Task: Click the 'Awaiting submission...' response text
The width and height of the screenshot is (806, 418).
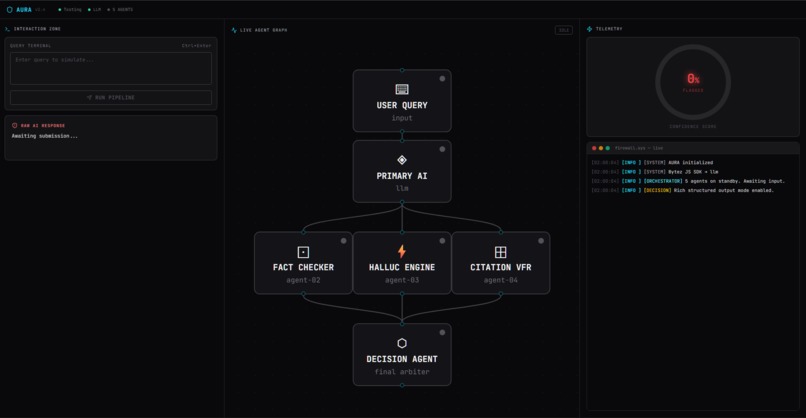Action: point(45,136)
